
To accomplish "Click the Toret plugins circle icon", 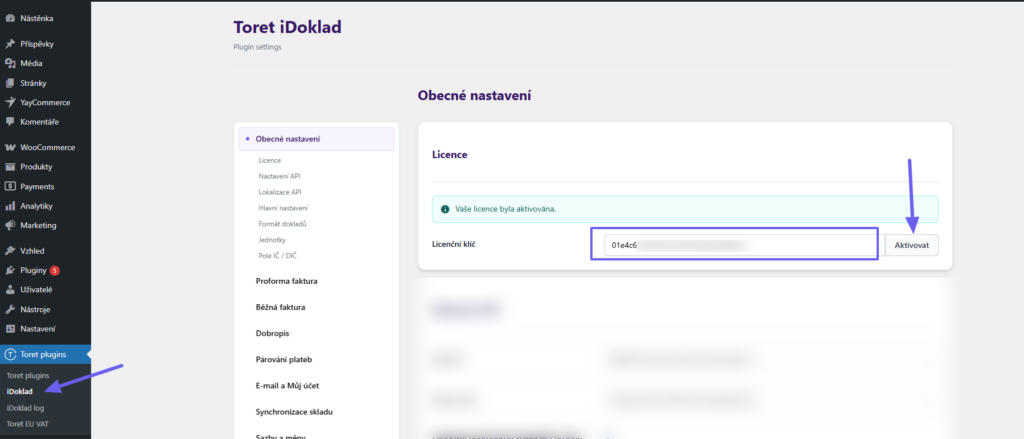I will pyautogui.click(x=10, y=355).
